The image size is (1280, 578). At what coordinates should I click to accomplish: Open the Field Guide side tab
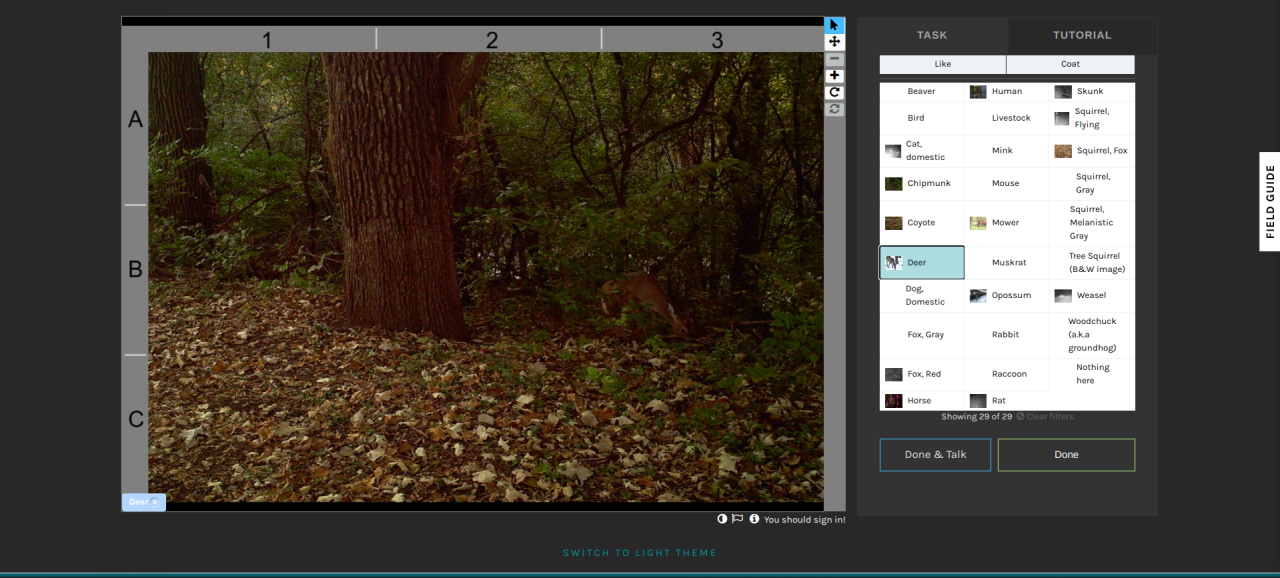(1269, 201)
